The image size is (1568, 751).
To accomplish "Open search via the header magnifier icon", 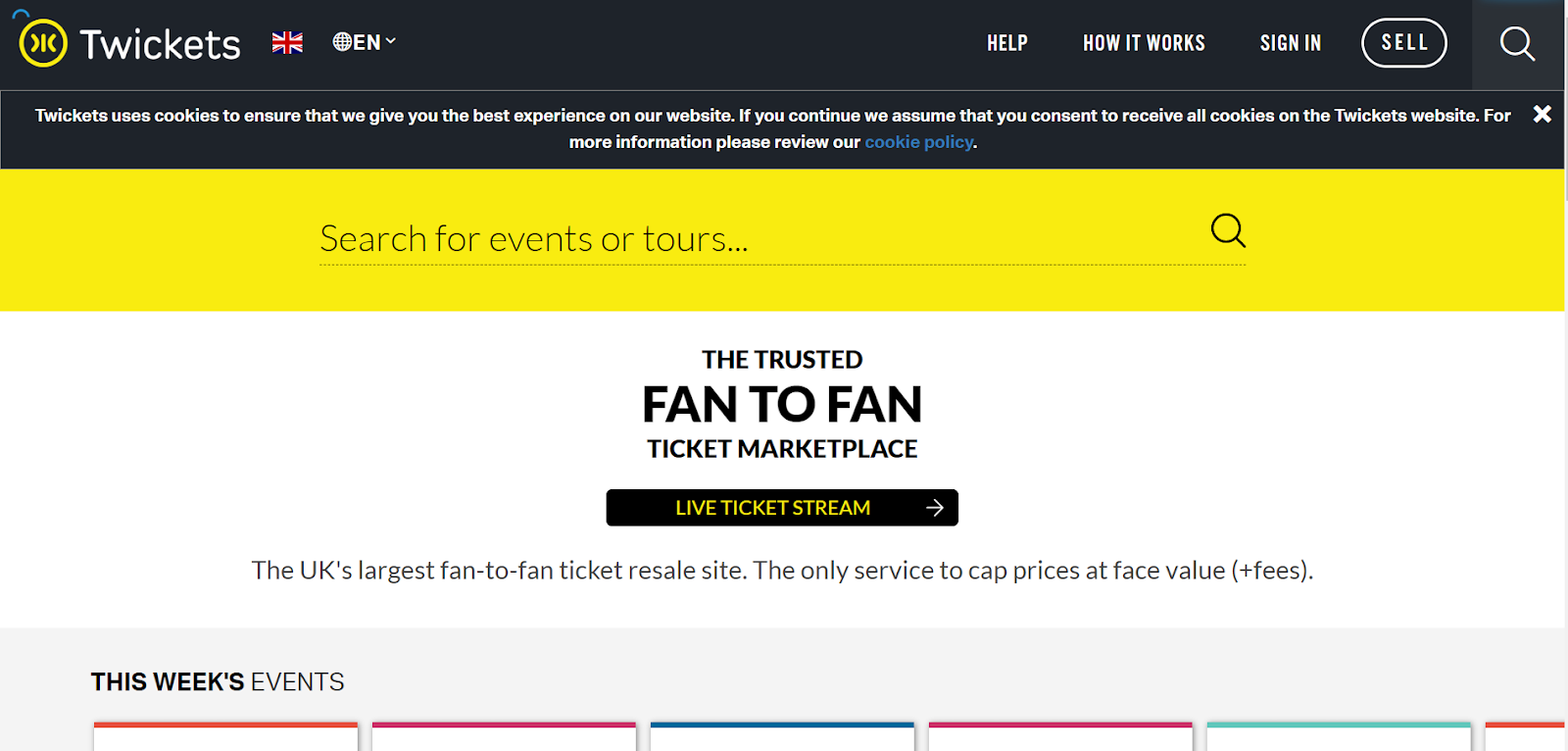I will 1517,43.
